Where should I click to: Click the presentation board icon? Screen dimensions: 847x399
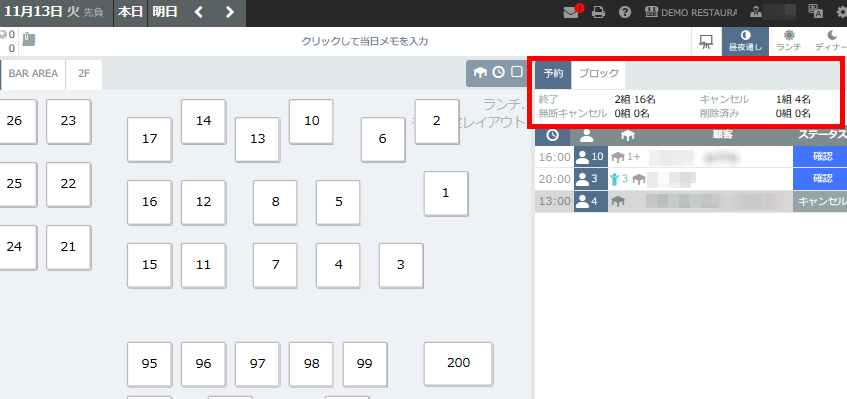706,42
